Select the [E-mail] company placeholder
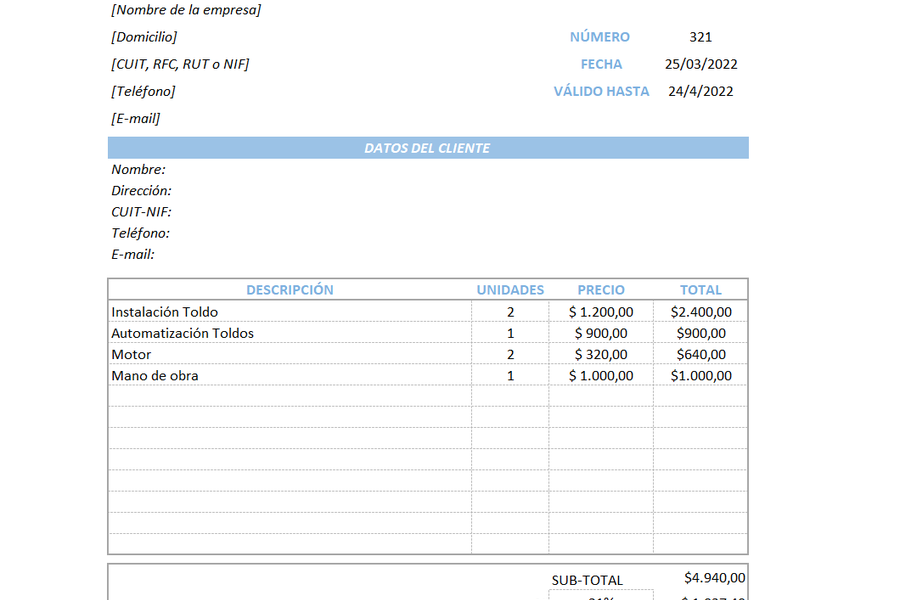The width and height of the screenshot is (900, 600). [135, 118]
